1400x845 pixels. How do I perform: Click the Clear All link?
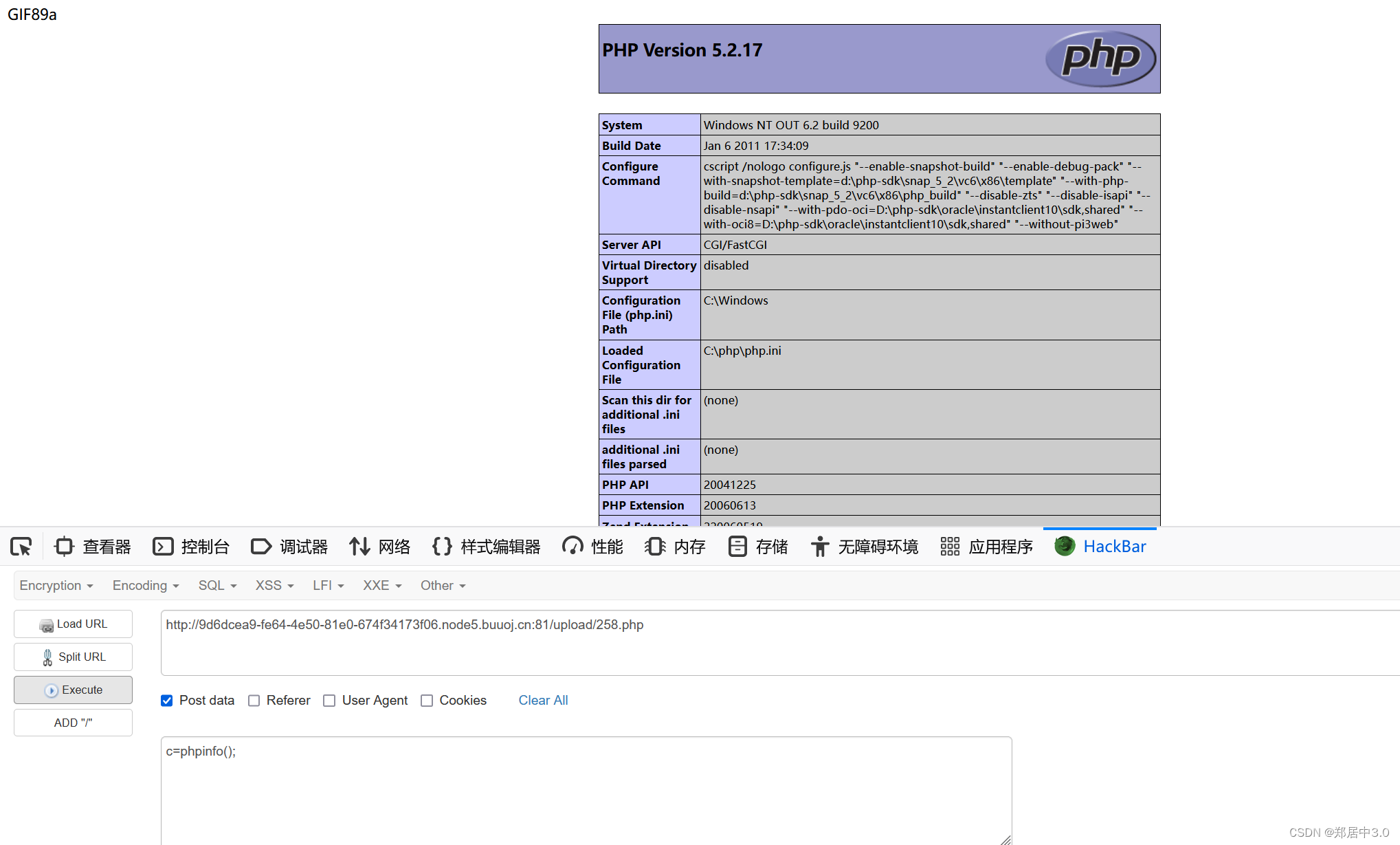point(543,700)
